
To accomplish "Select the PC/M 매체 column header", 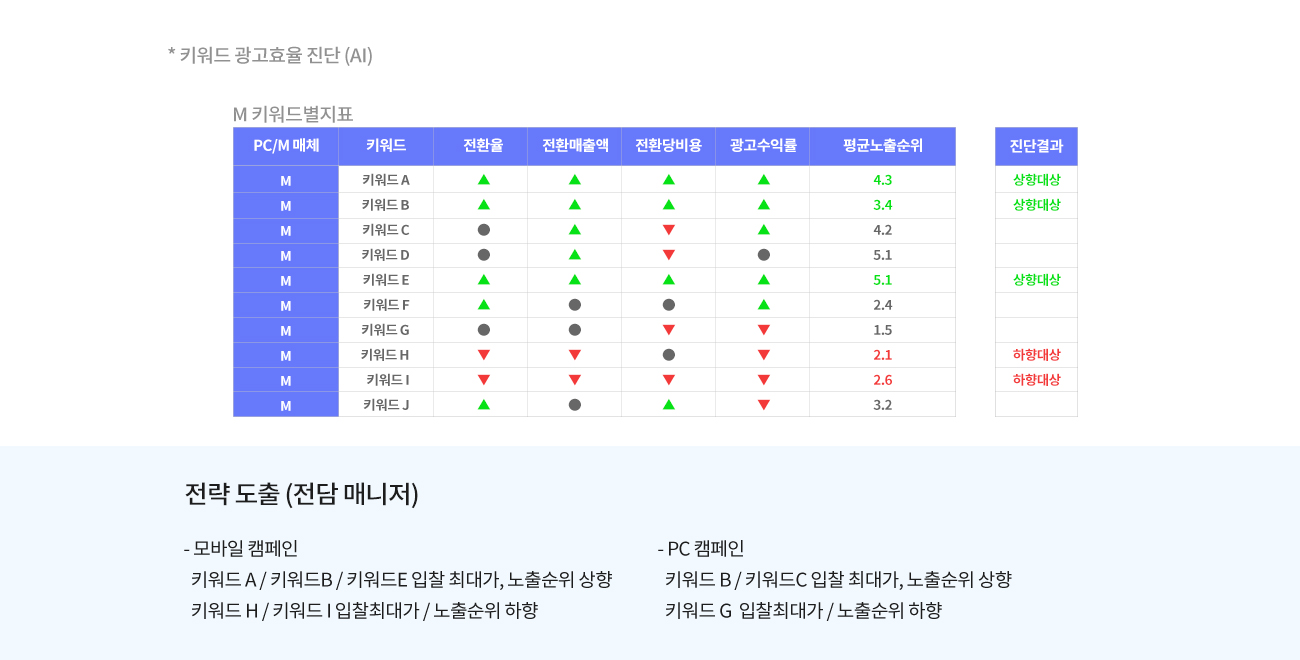I will point(286,146).
